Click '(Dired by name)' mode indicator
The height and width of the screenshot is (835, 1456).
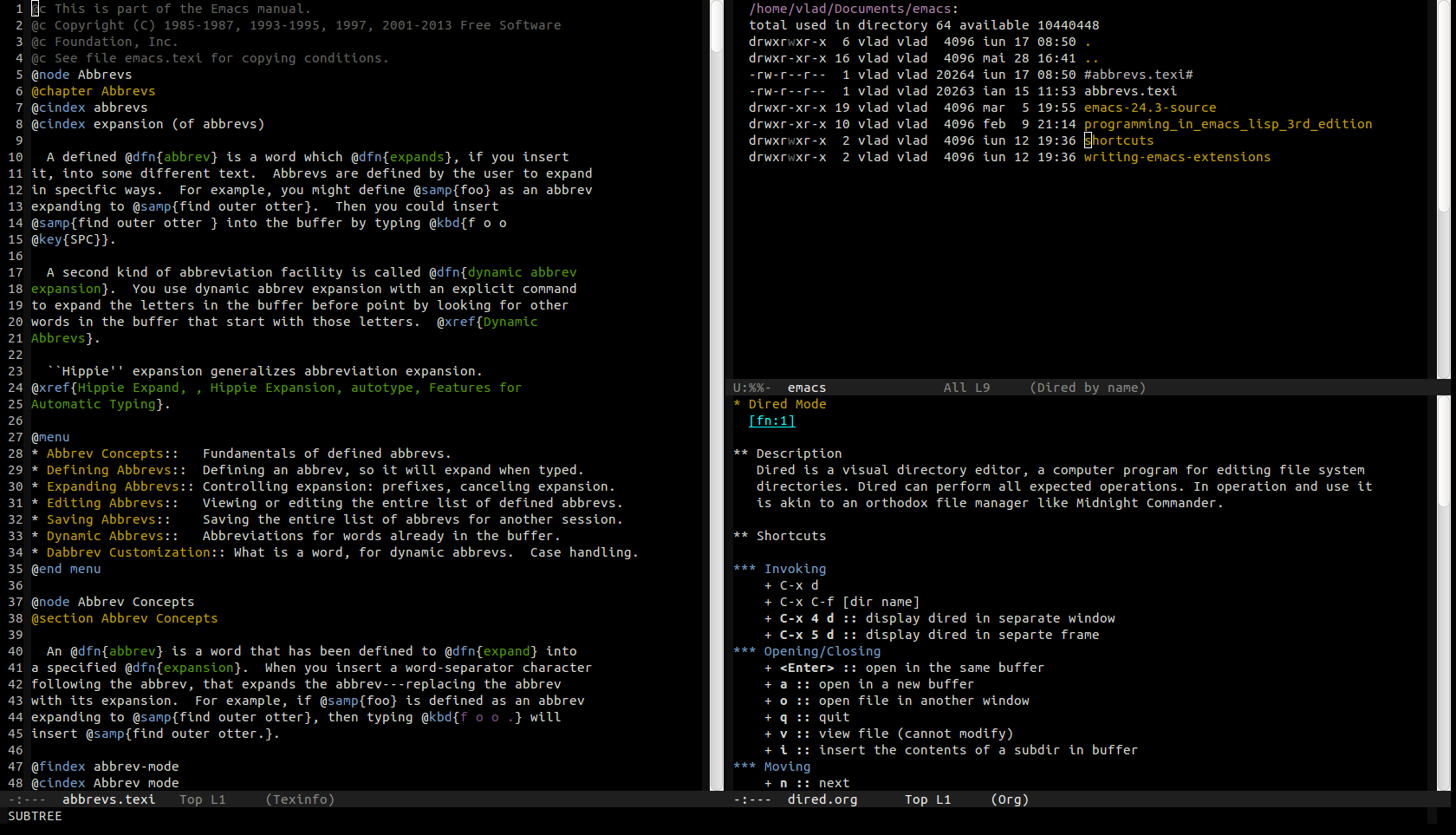1088,388
